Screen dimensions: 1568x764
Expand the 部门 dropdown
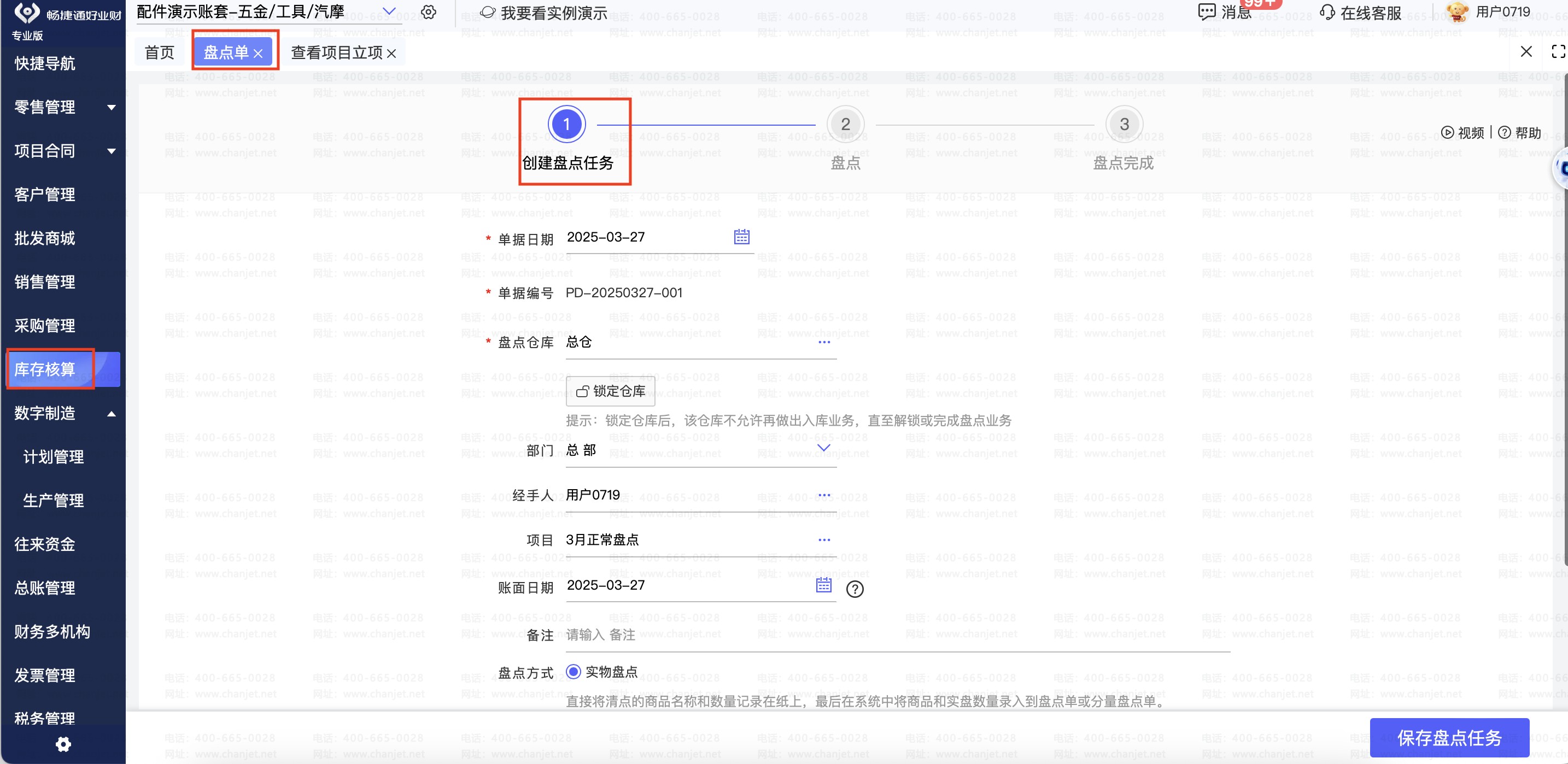(823, 448)
